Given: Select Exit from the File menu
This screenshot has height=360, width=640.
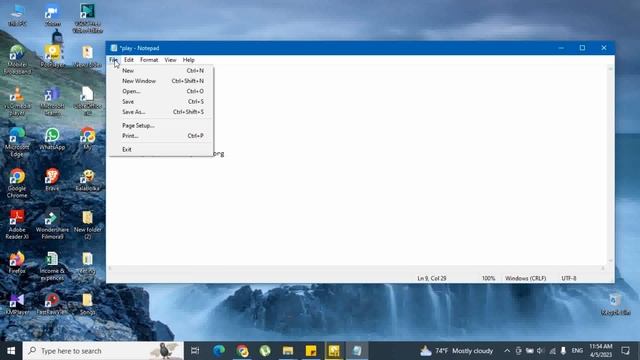Looking at the screenshot, I should click(x=161, y=149).
